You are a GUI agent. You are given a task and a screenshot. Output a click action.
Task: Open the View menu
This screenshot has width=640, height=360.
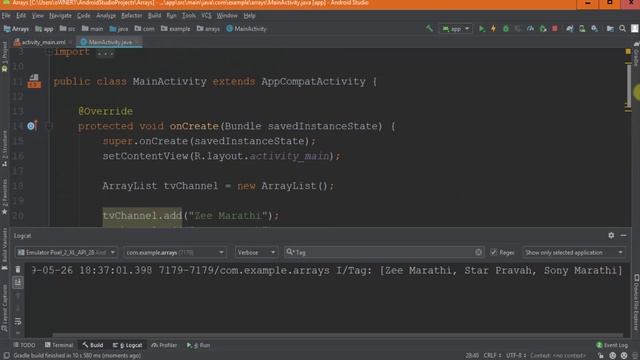tap(38, 16)
